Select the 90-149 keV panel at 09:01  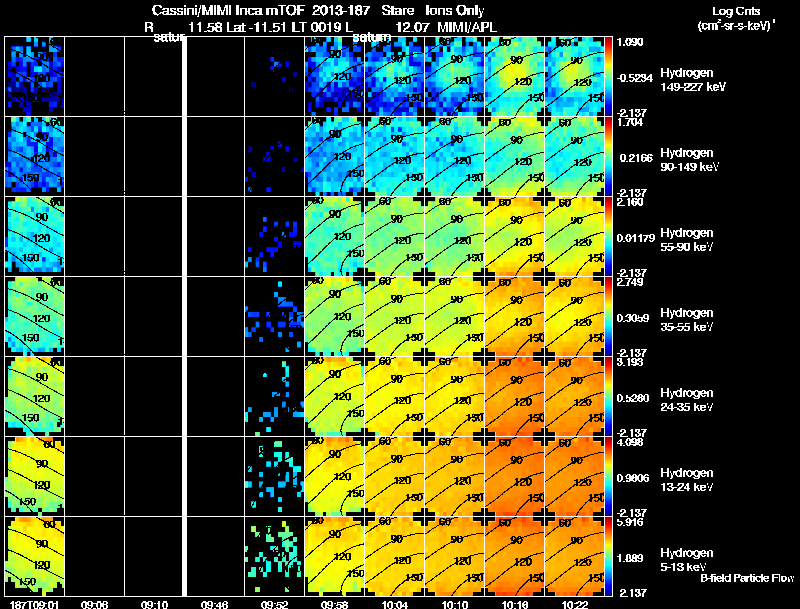click(35, 156)
